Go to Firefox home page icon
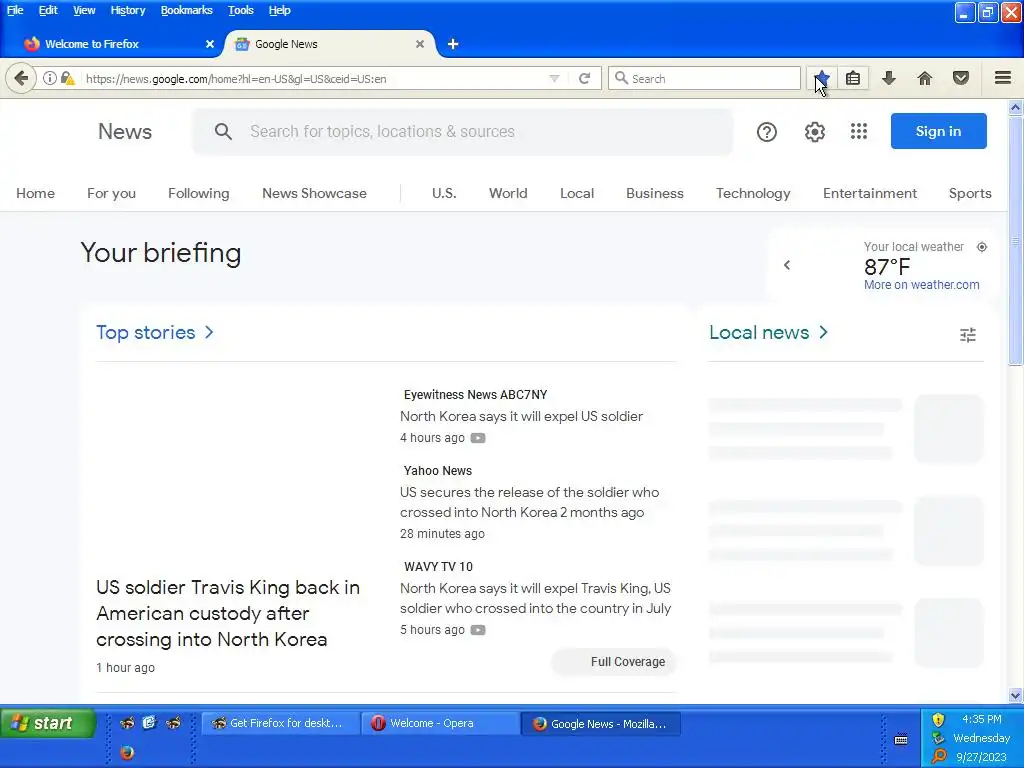The width and height of the screenshot is (1024, 768). [925, 78]
